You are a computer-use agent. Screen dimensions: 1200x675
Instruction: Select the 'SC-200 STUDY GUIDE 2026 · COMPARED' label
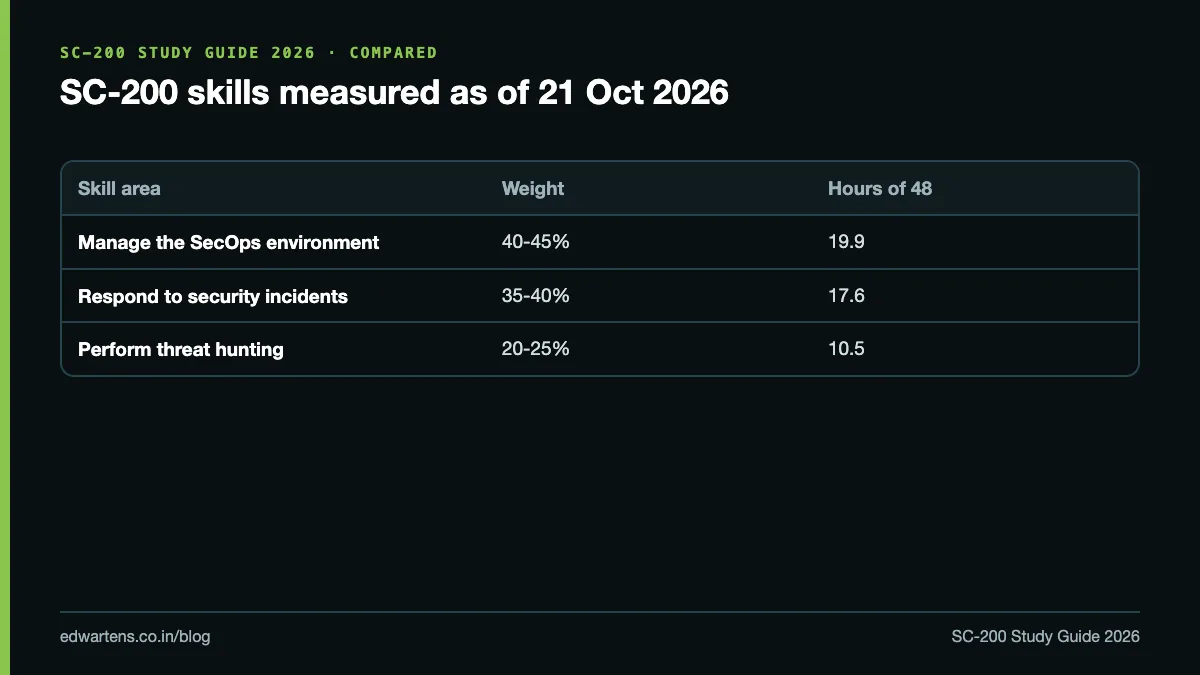pos(248,52)
